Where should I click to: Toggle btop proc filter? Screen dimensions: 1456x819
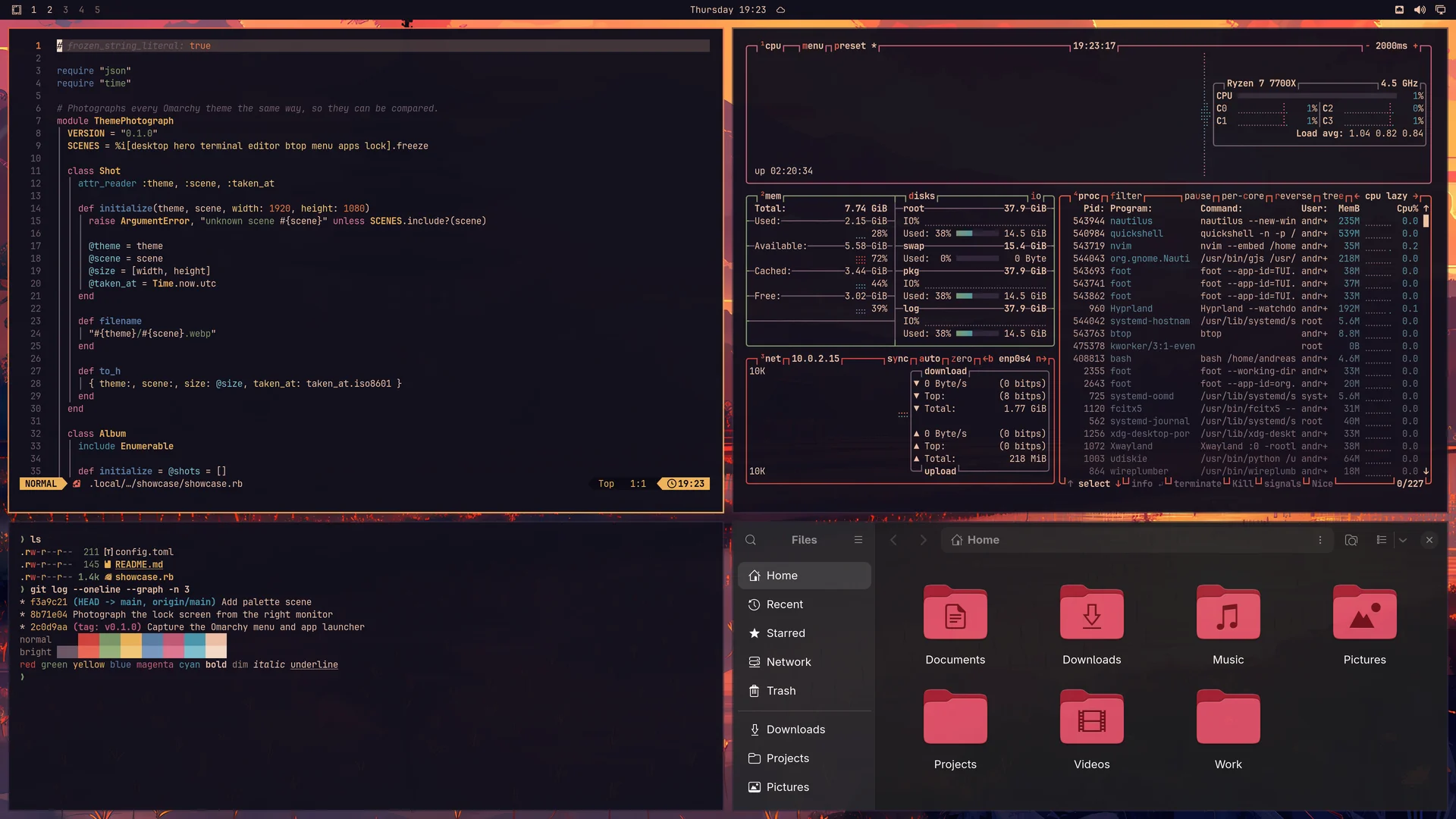click(1126, 196)
